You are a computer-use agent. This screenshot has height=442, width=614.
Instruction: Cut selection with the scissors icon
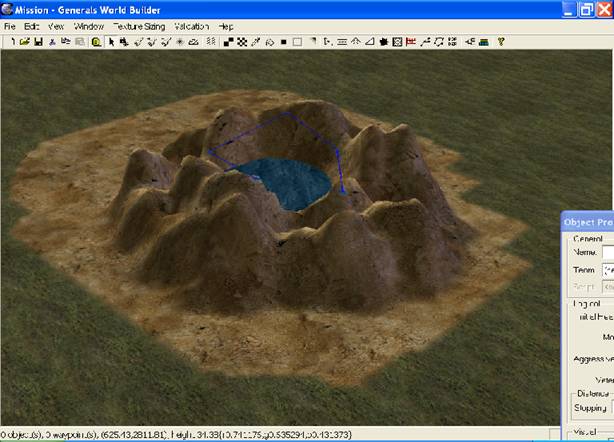[x=52, y=41]
